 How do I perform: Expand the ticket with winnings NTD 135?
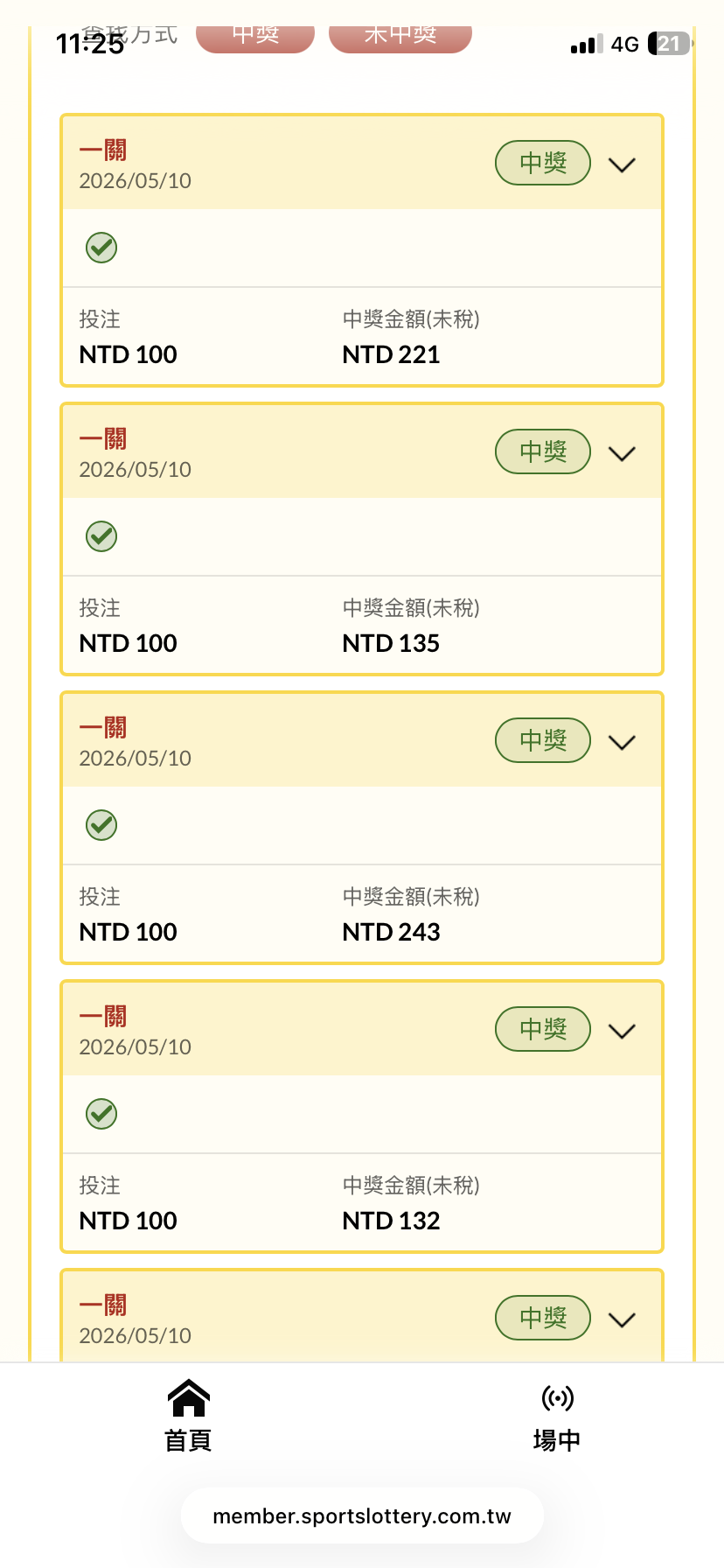(622, 453)
